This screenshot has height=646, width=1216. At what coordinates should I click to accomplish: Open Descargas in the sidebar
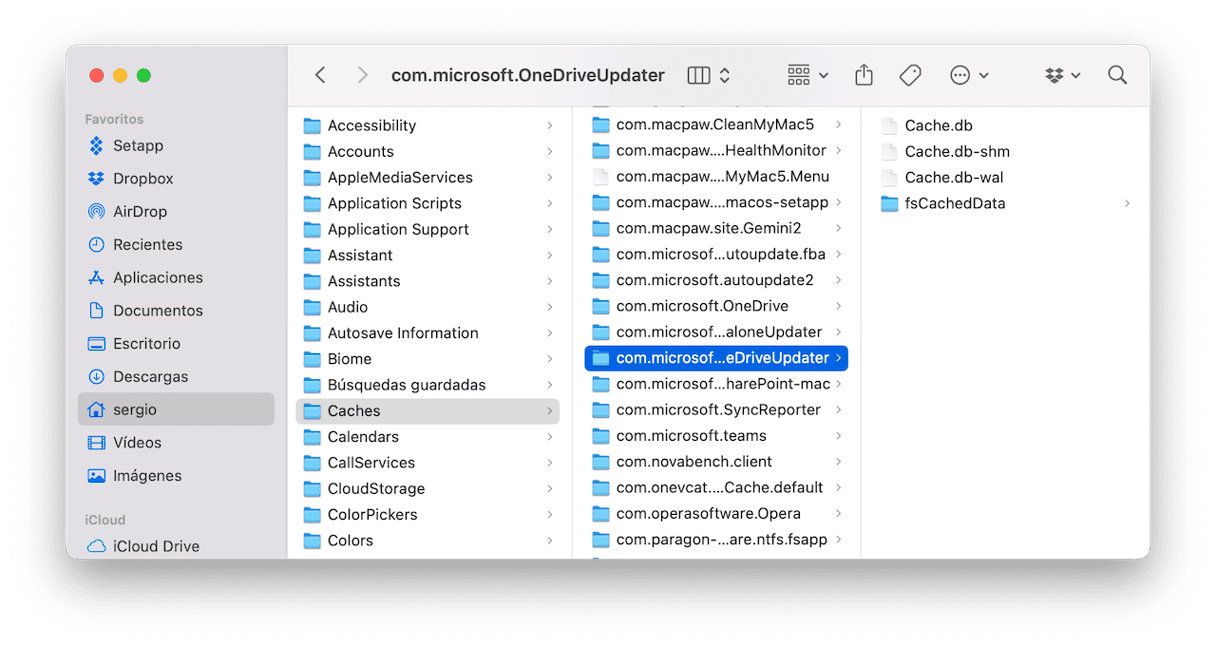click(x=150, y=377)
